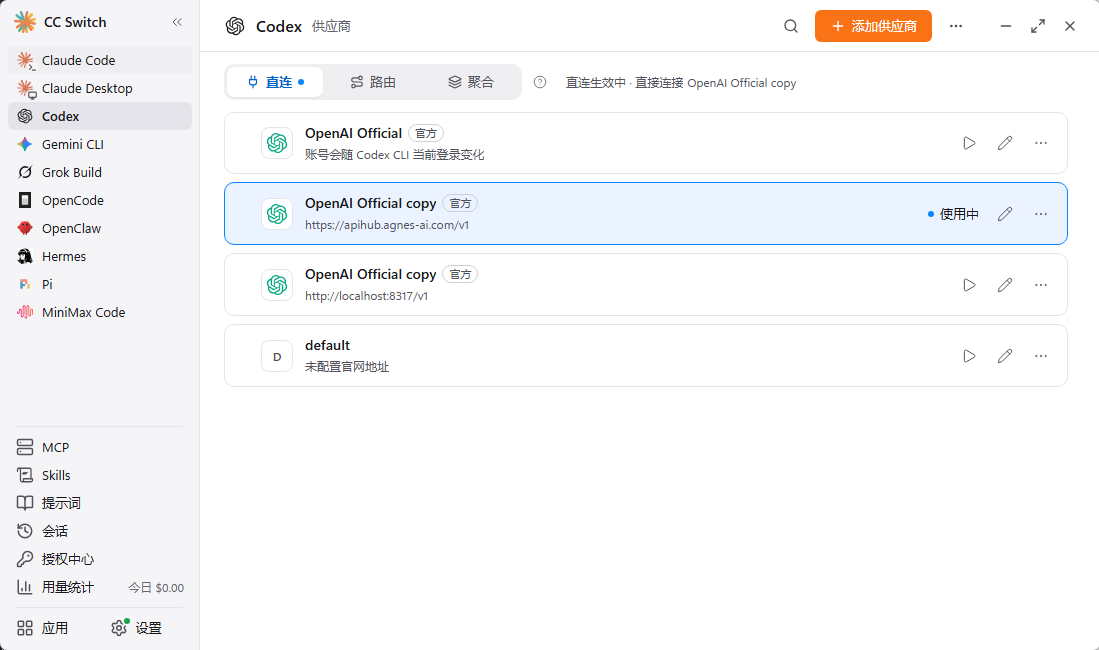
Task: Click 今日 $0.00 usage amount
Action: tap(156, 588)
